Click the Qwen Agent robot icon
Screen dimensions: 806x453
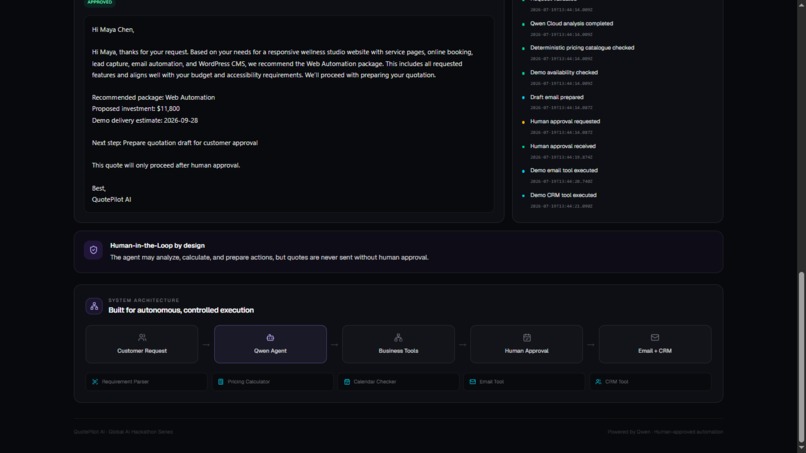(270, 337)
